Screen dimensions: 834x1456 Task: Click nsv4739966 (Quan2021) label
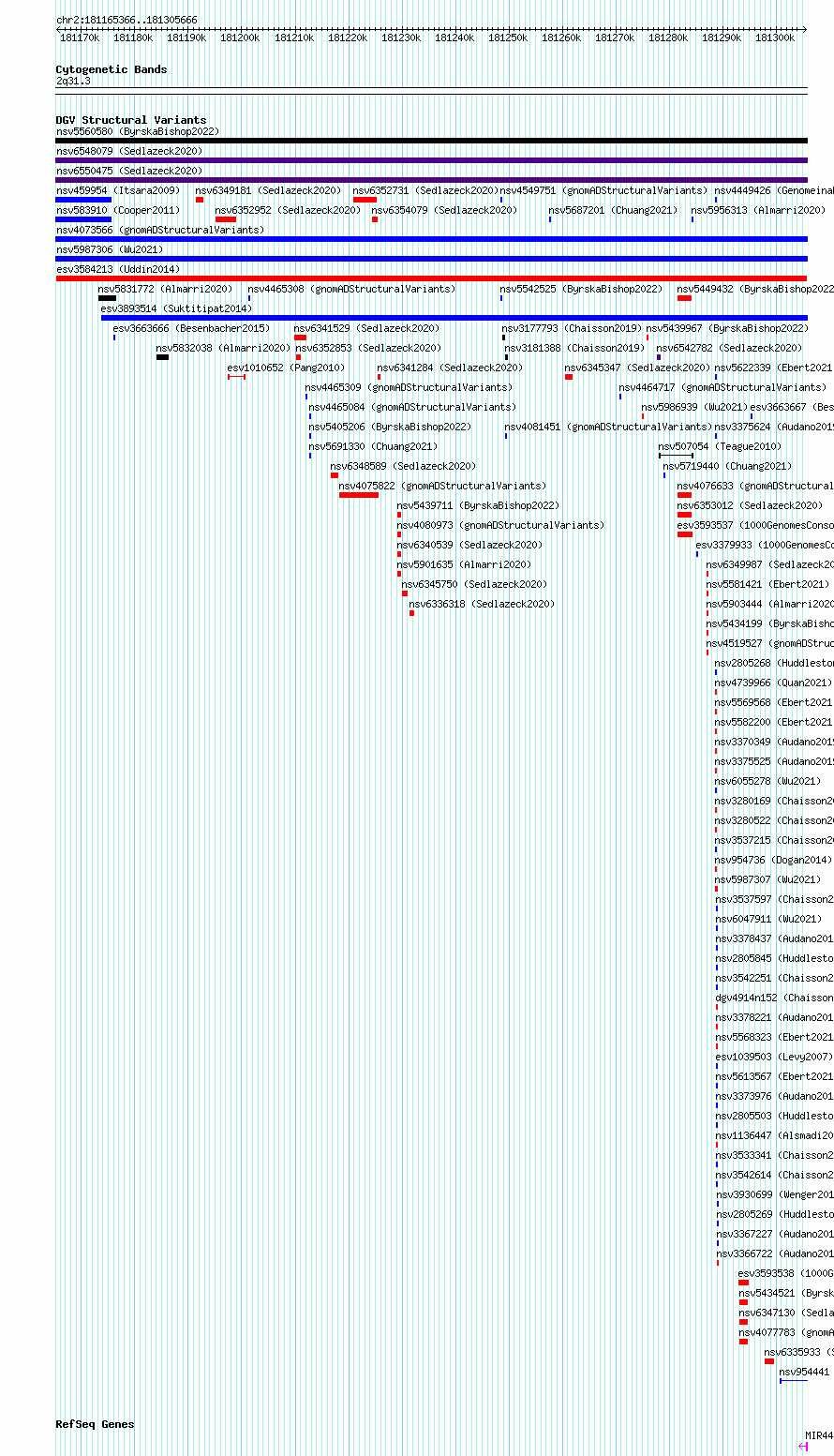(x=774, y=683)
